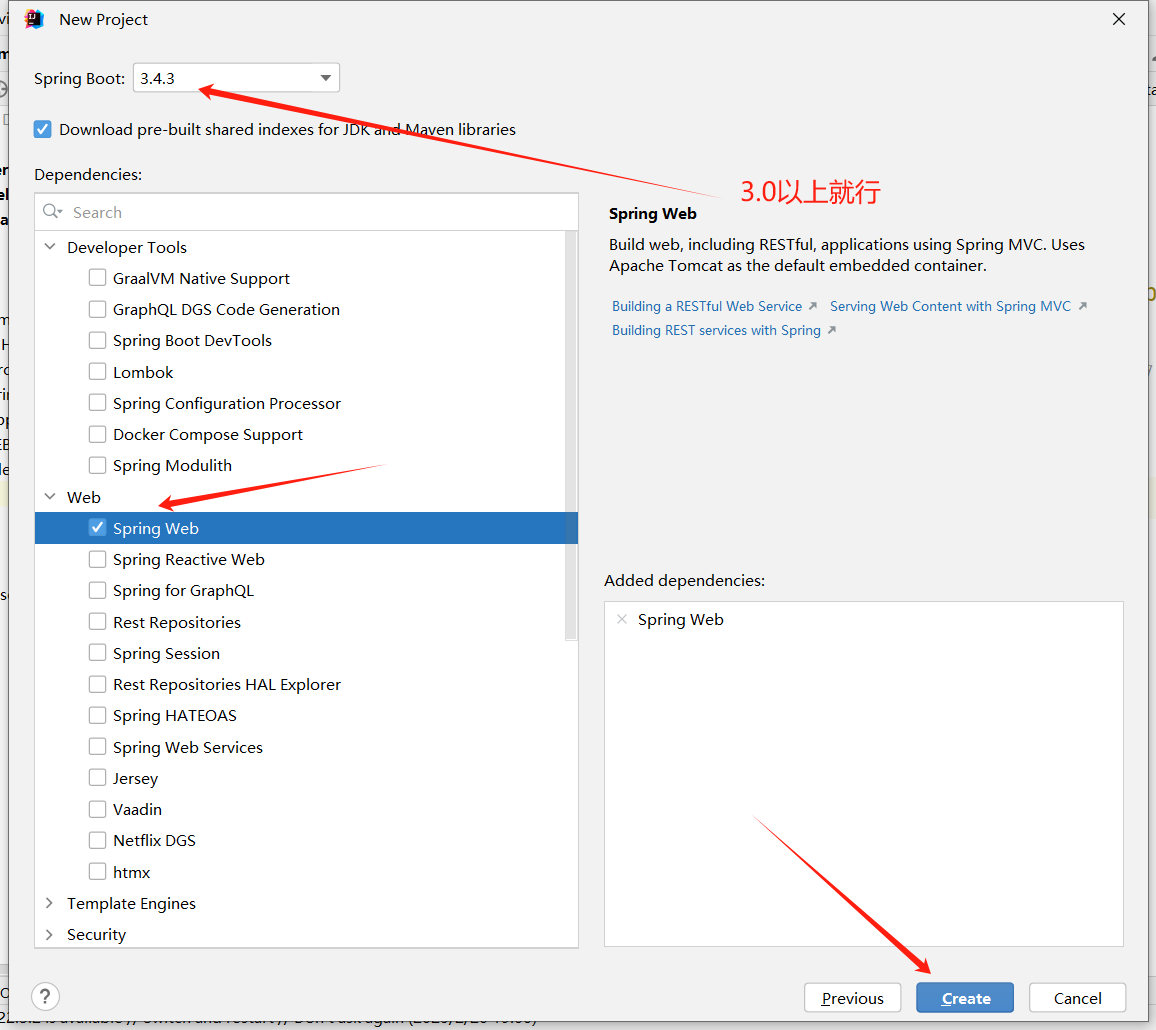Check the Spring Modulith checkbox
Viewport: 1156px width, 1030px height.
point(97,465)
